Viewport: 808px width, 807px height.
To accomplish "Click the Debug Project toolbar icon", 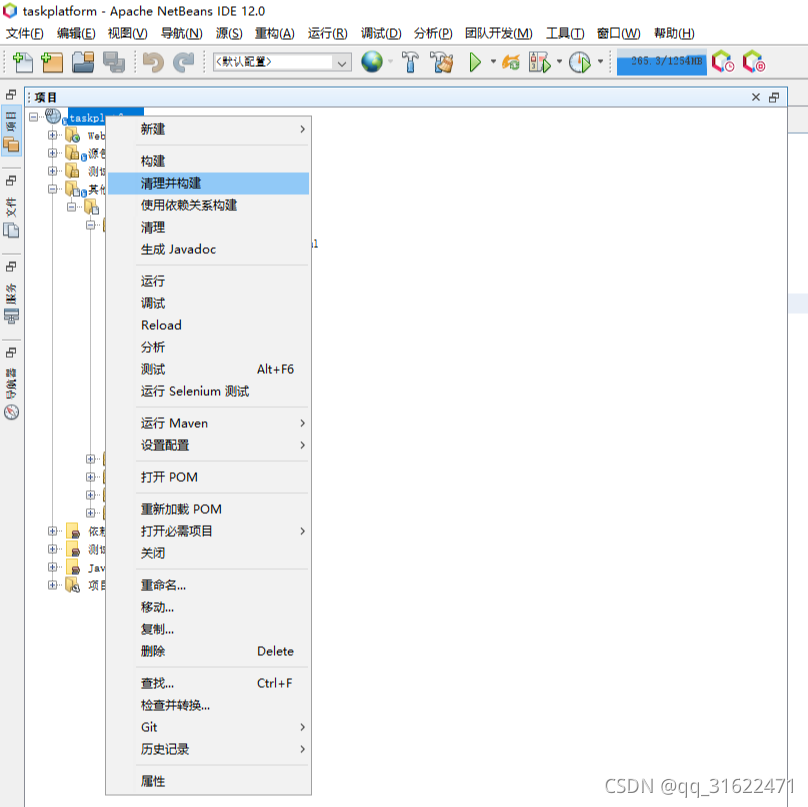I will [x=540, y=62].
